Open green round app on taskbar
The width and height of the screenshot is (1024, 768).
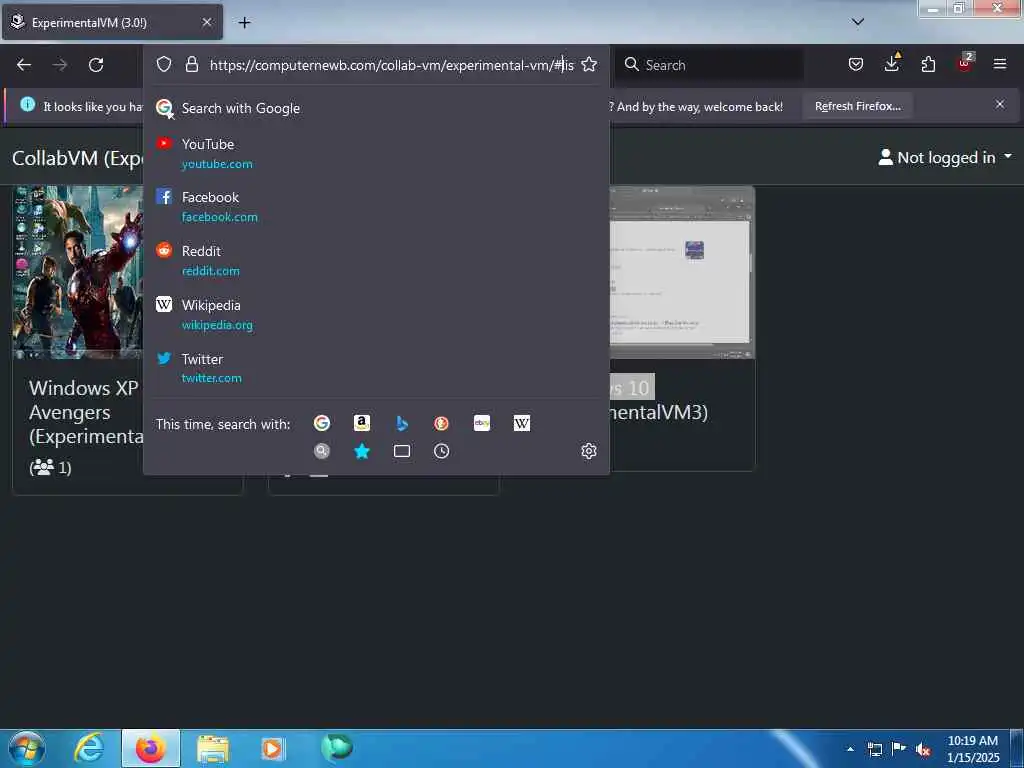pyautogui.click(x=337, y=747)
